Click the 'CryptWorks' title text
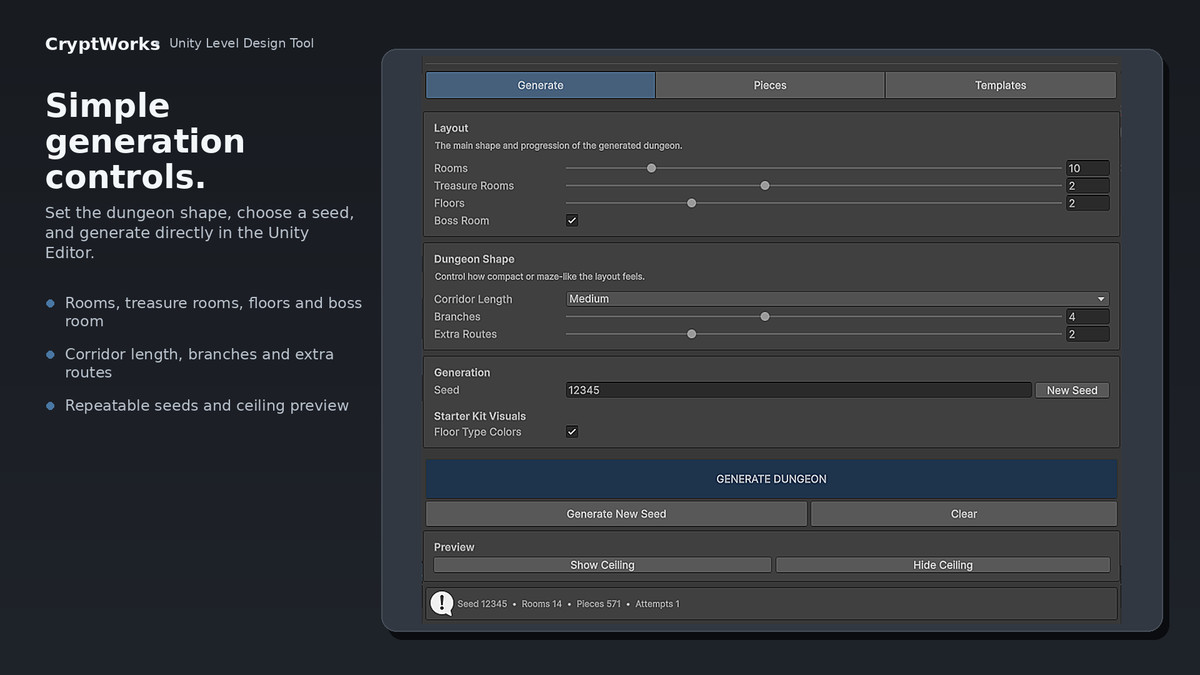This screenshot has height=675, width=1200. 102,44
